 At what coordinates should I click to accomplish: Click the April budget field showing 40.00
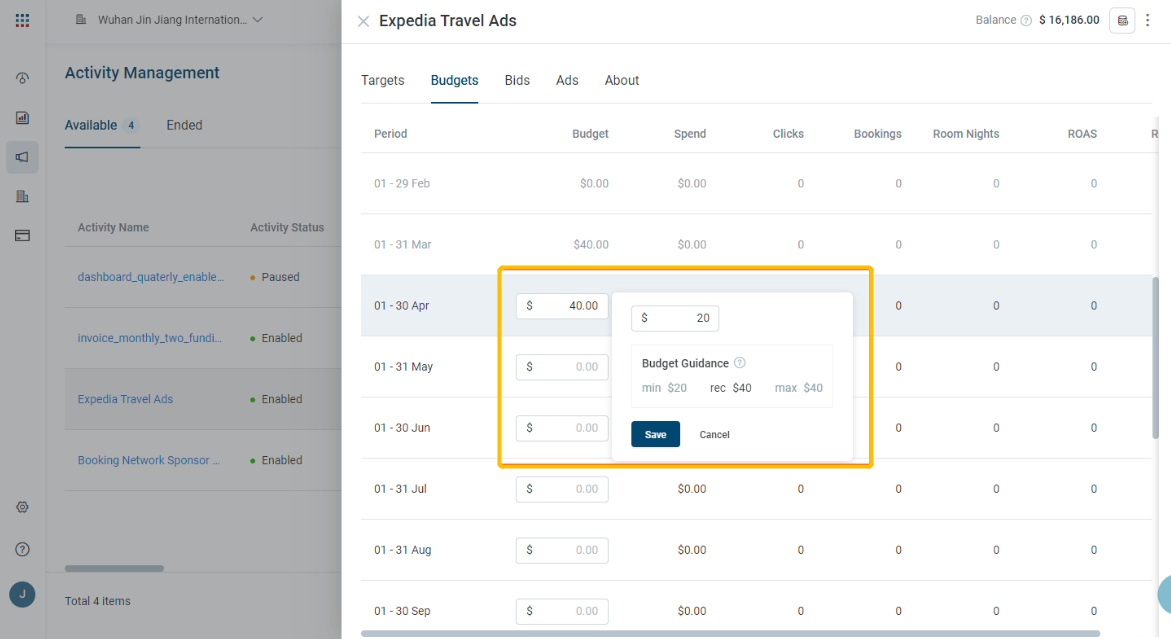point(562,306)
